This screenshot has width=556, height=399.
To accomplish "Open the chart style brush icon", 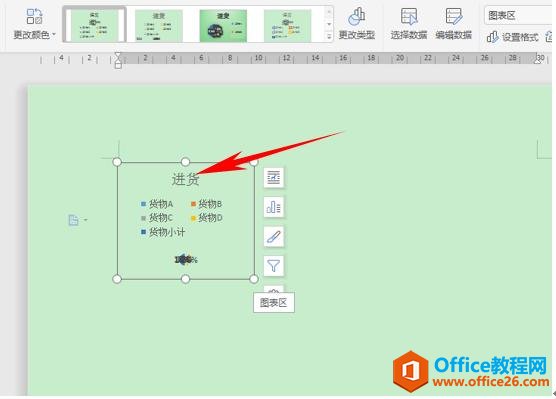I will click(x=274, y=236).
